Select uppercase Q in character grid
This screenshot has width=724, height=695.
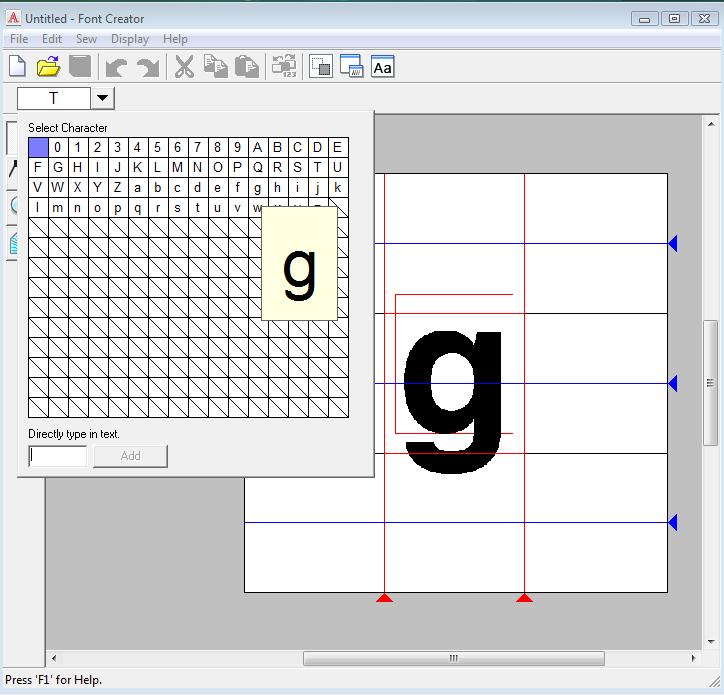[258, 167]
